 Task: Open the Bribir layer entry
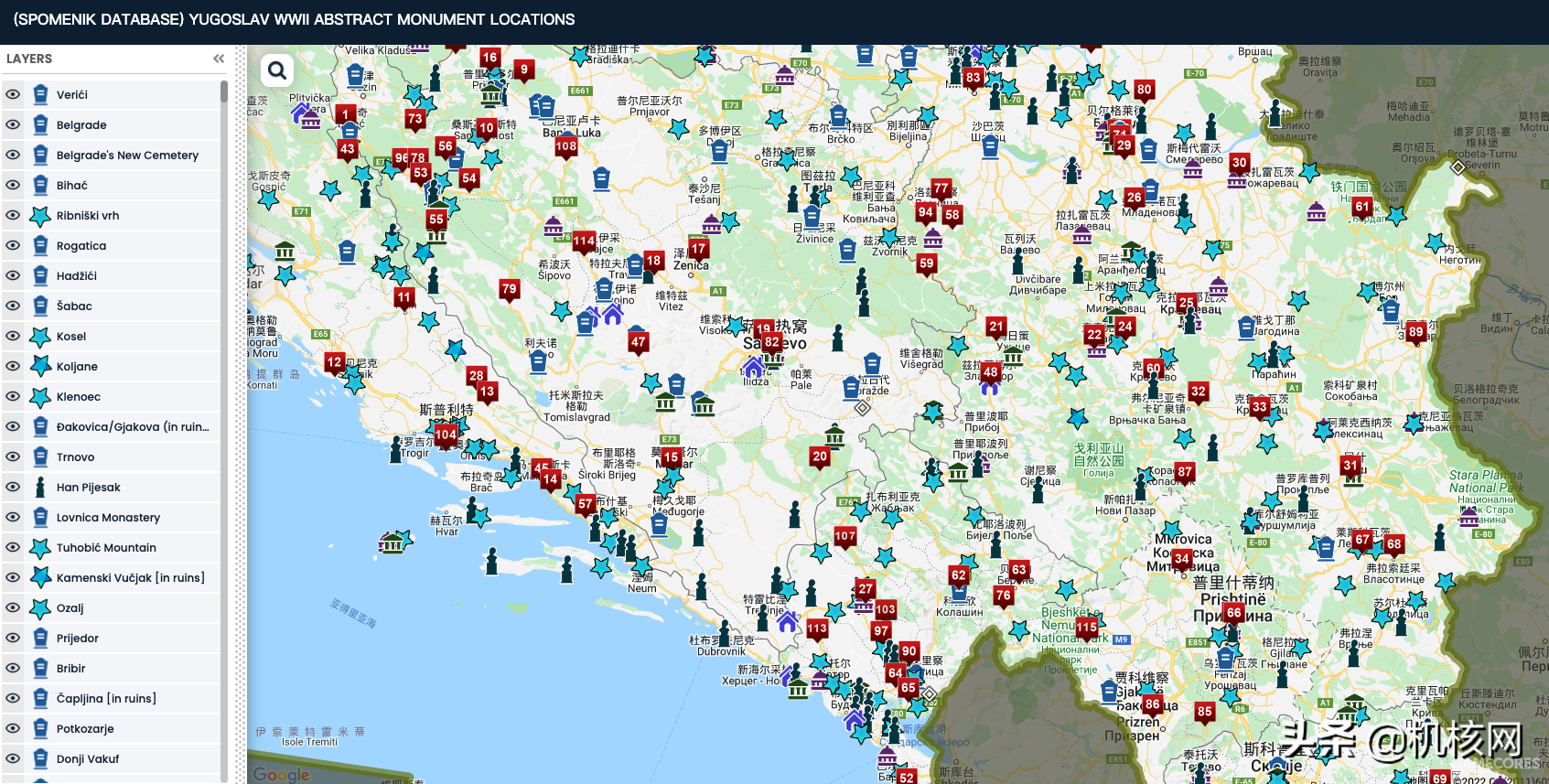pos(70,668)
